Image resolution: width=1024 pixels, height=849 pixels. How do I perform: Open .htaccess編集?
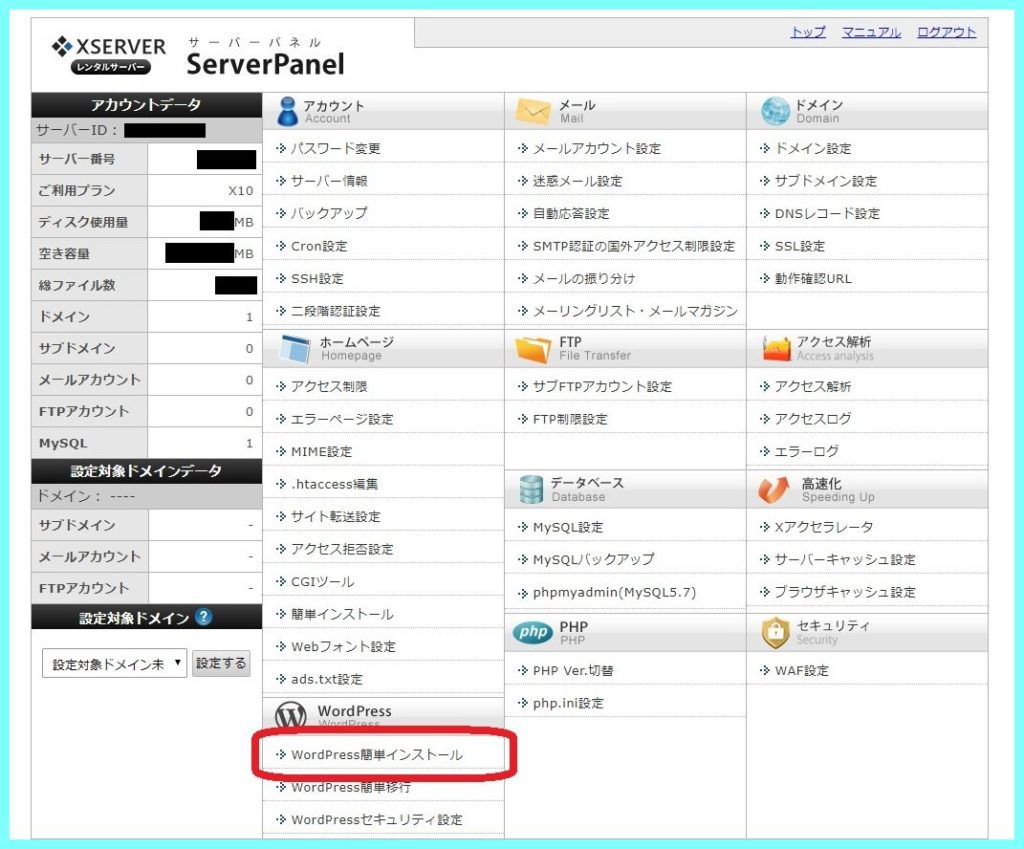pos(334,484)
